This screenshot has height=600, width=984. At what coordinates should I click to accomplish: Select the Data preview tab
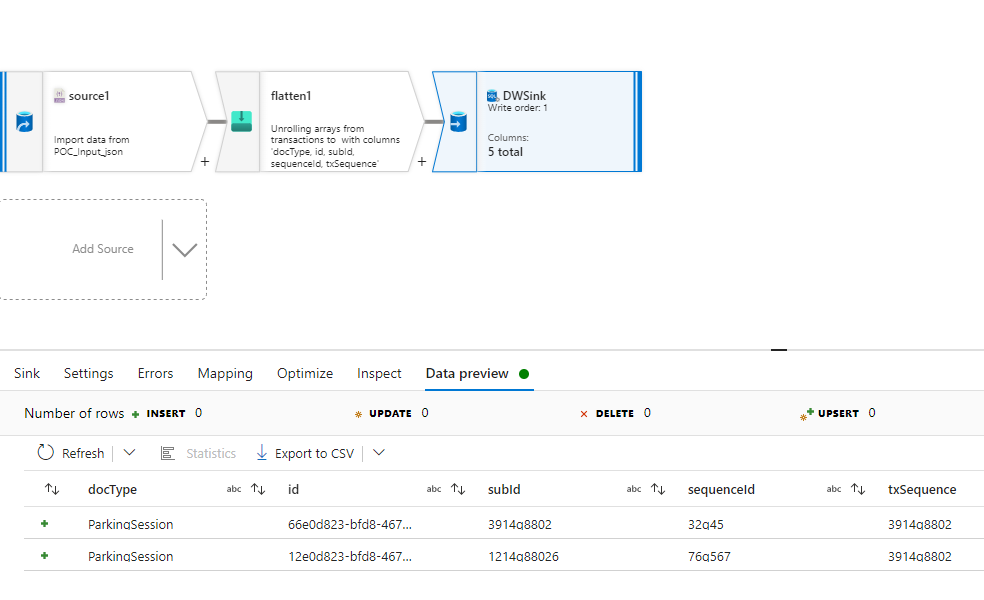(x=467, y=373)
